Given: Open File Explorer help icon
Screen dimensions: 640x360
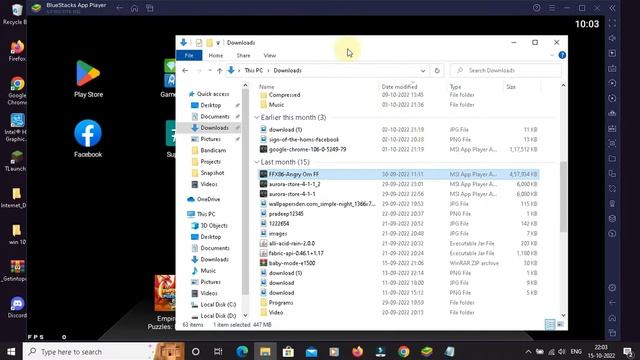Looking at the screenshot, I should (562, 55).
